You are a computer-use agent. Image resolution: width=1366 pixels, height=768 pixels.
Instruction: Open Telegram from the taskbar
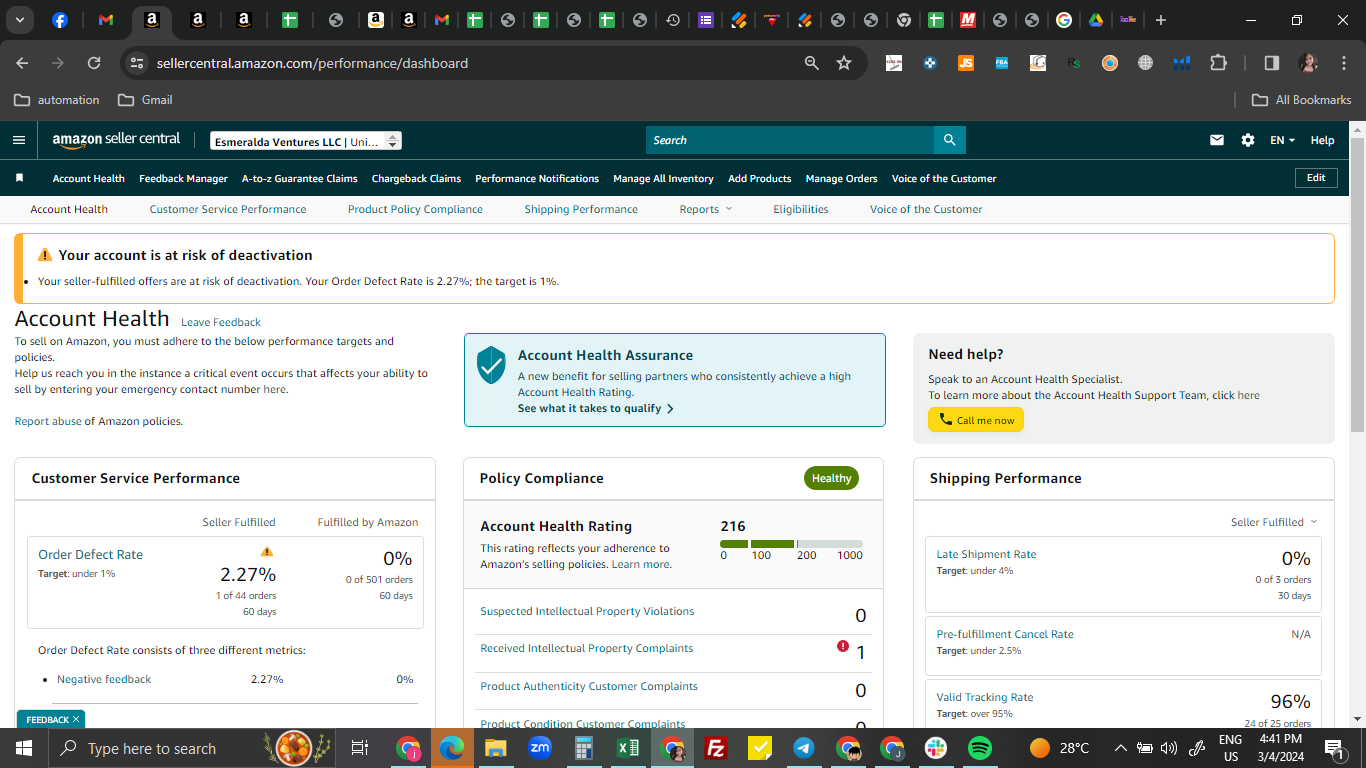[x=803, y=748]
